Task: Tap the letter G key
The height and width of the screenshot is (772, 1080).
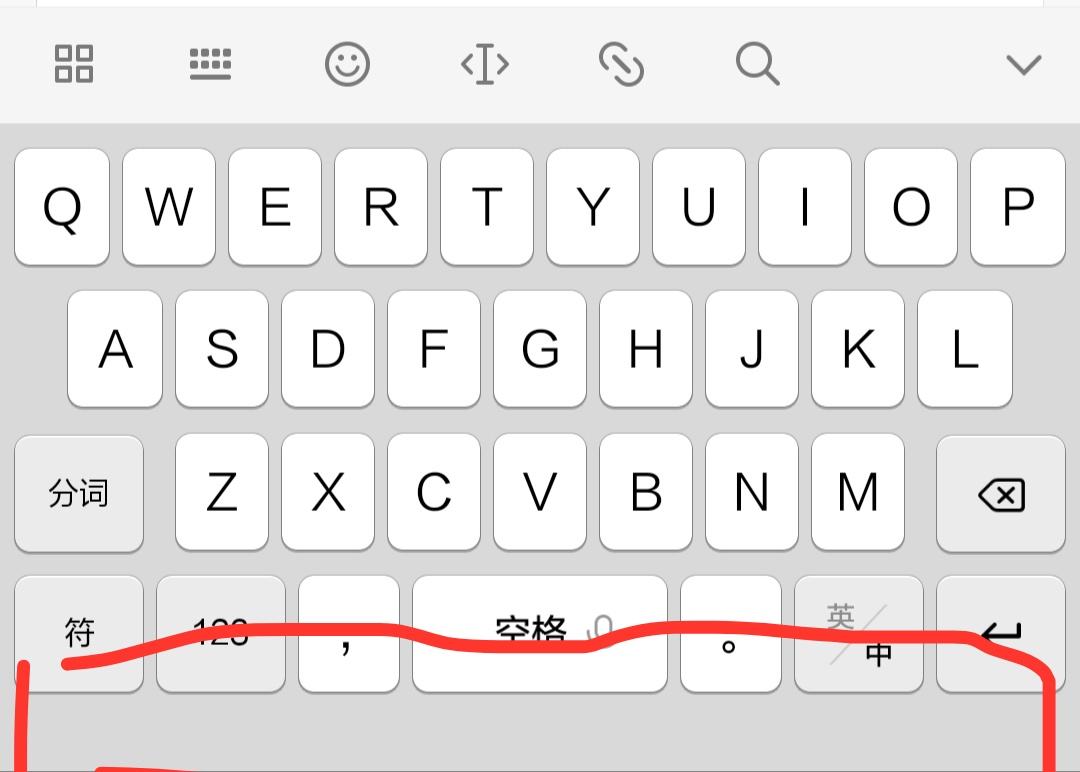Action: point(540,348)
